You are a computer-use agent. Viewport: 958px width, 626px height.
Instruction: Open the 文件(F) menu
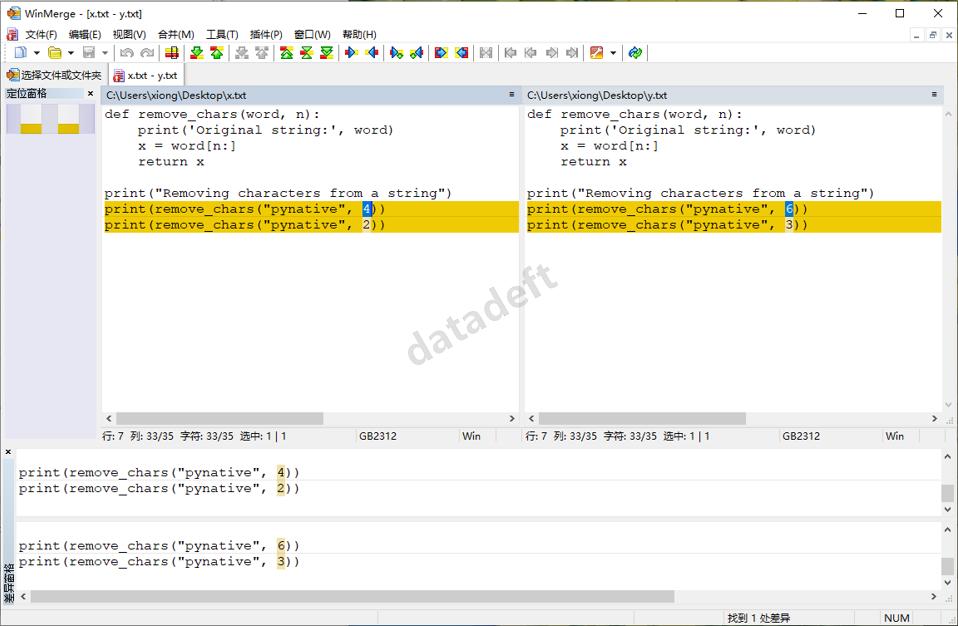click(x=41, y=35)
